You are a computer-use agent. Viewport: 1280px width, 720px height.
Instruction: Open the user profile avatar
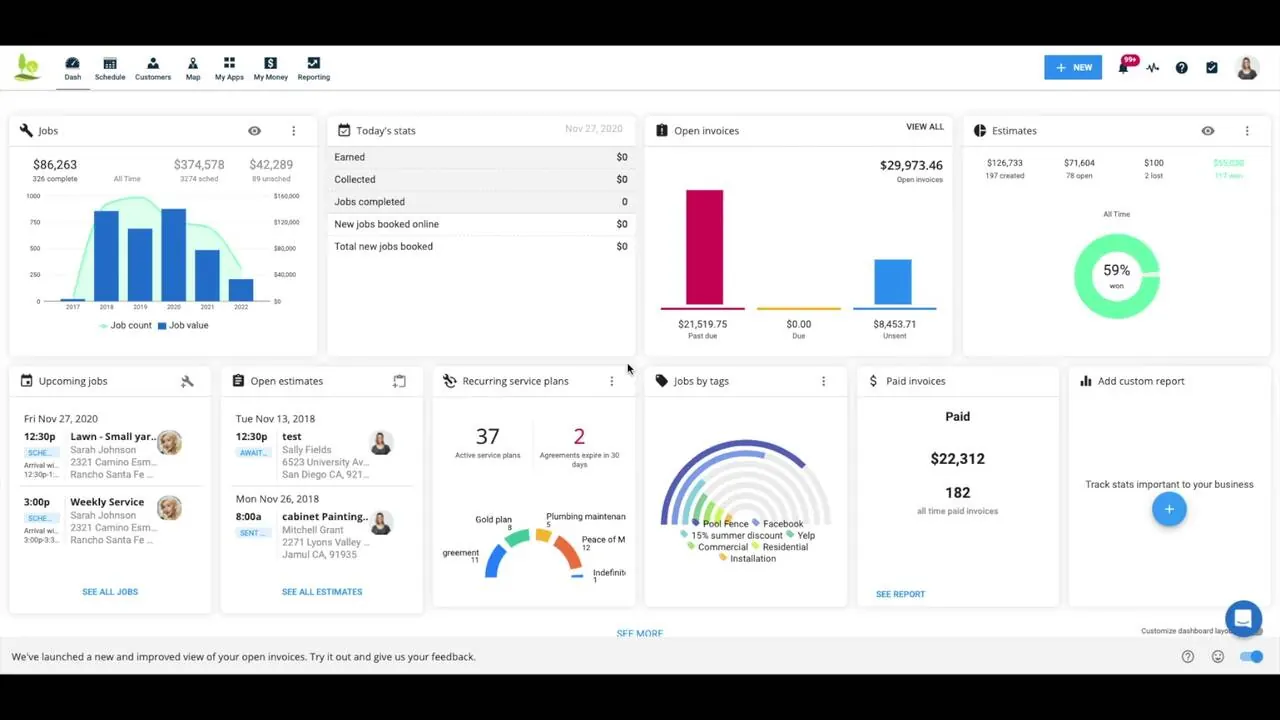pos(1247,68)
